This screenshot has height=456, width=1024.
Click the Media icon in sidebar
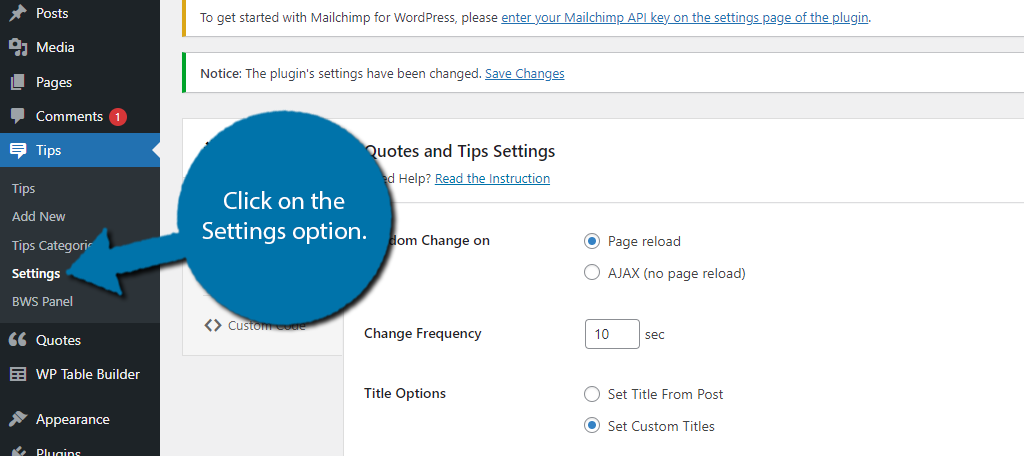[x=18, y=47]
